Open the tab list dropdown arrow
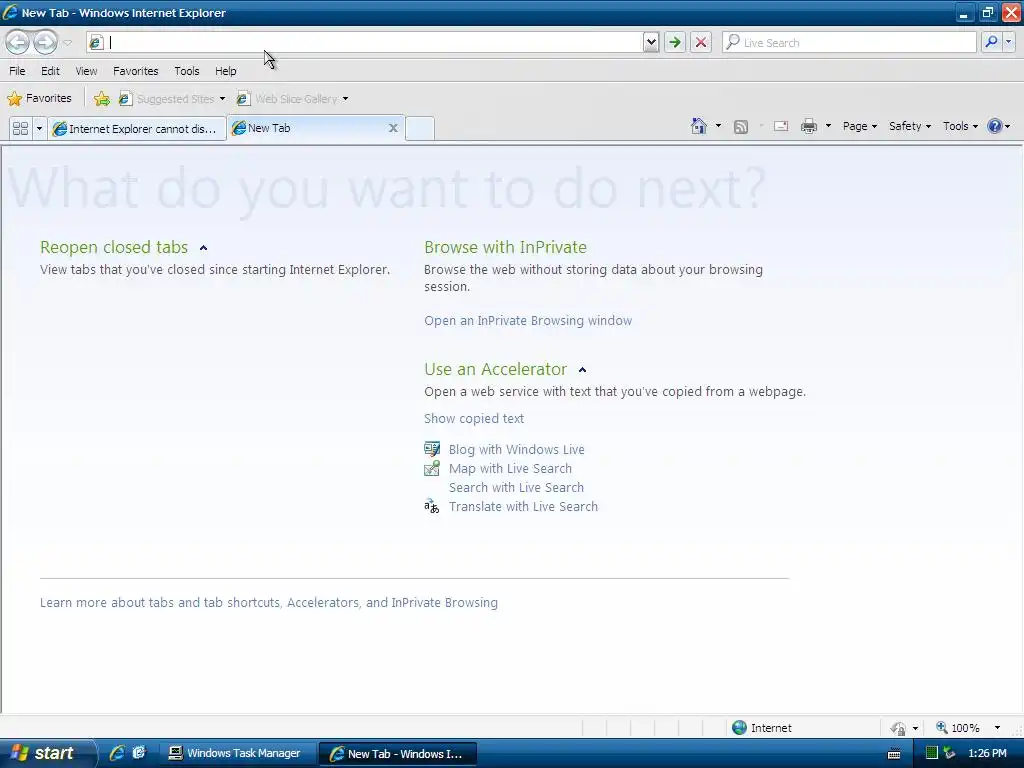This screenshot has height=768, width=1024. click(x=39, y=128)
